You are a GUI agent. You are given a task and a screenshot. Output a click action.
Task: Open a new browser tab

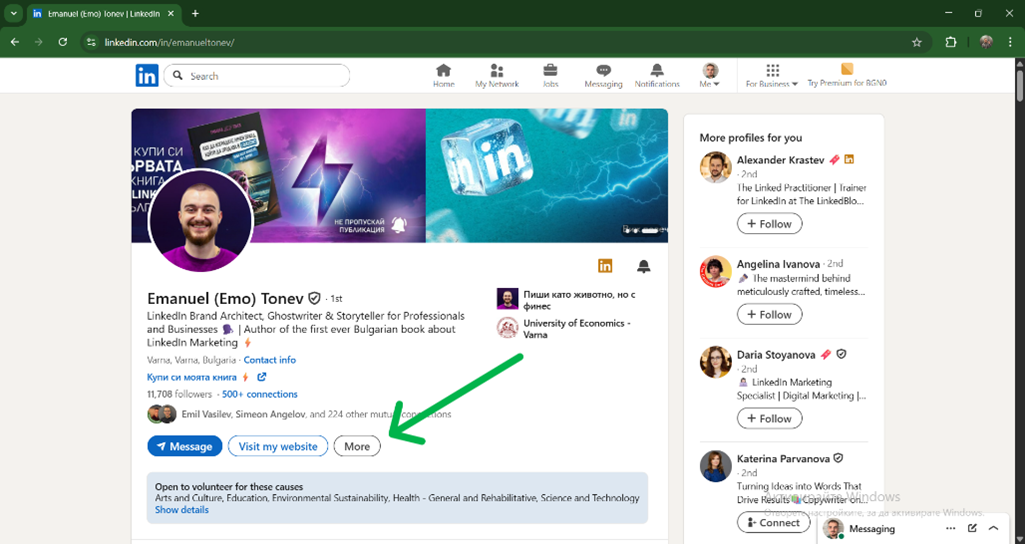click(195, 14)
